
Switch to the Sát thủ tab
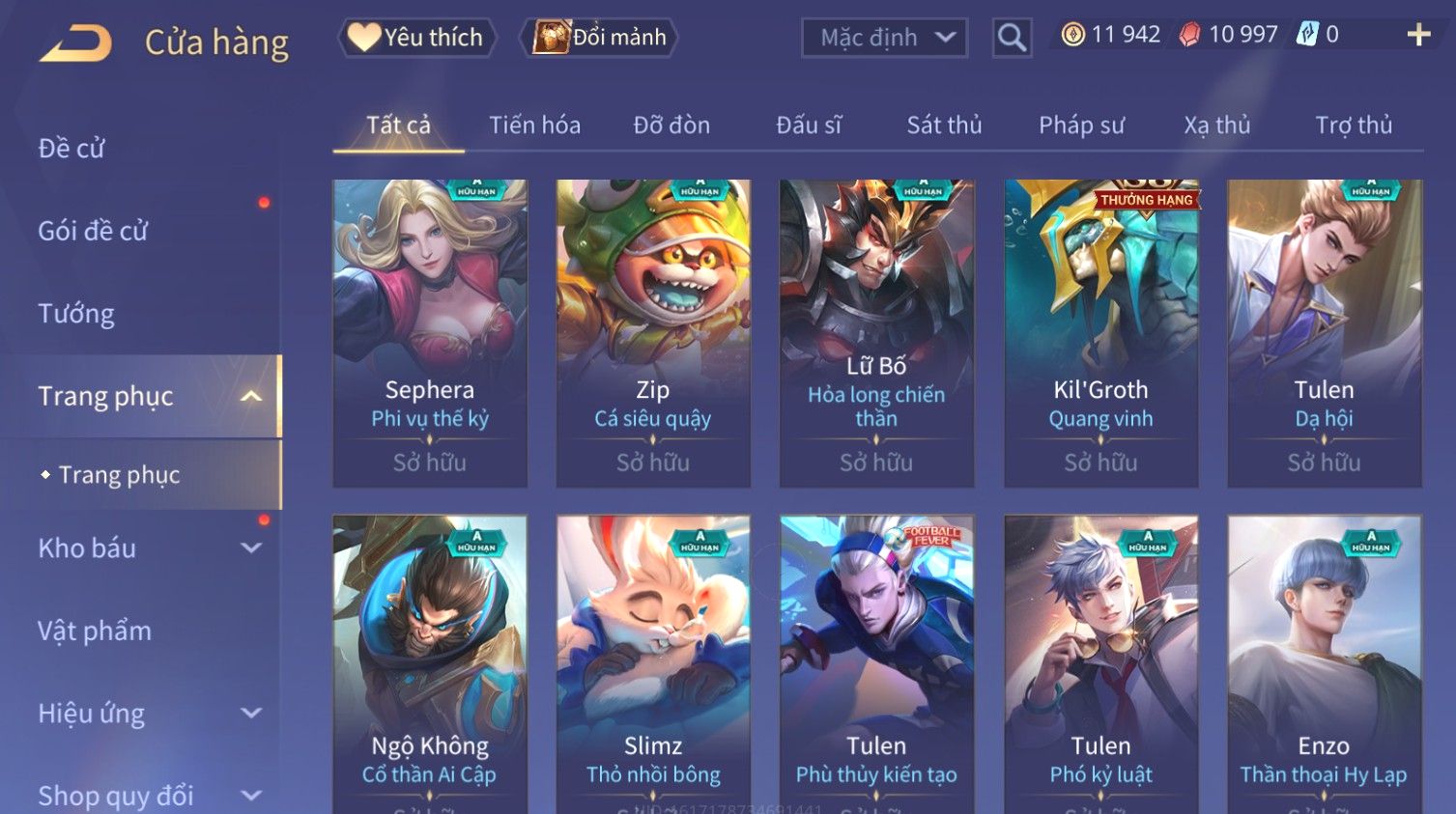944,126
